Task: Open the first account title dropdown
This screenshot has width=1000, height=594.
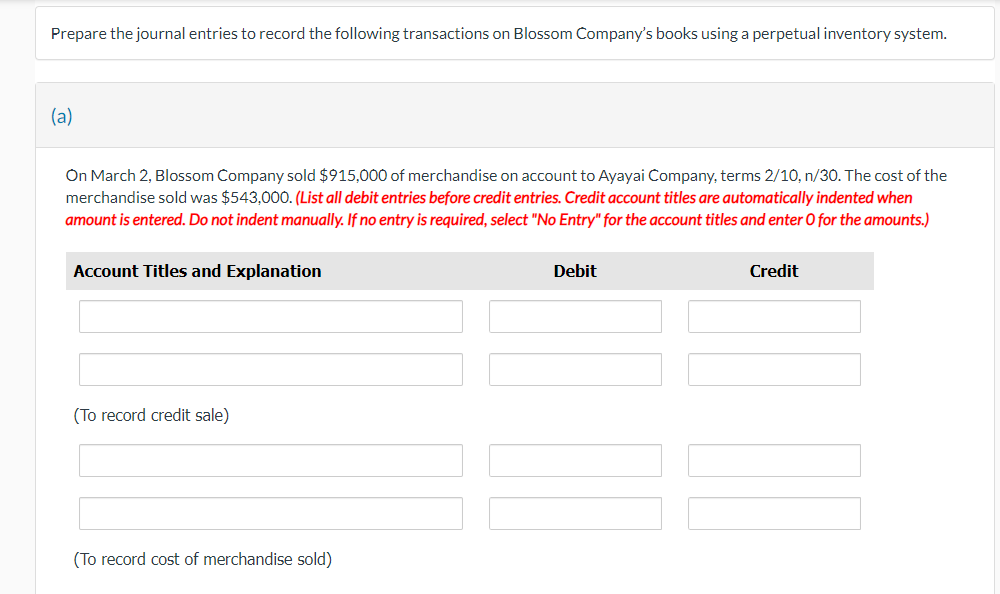Action: 270,316
